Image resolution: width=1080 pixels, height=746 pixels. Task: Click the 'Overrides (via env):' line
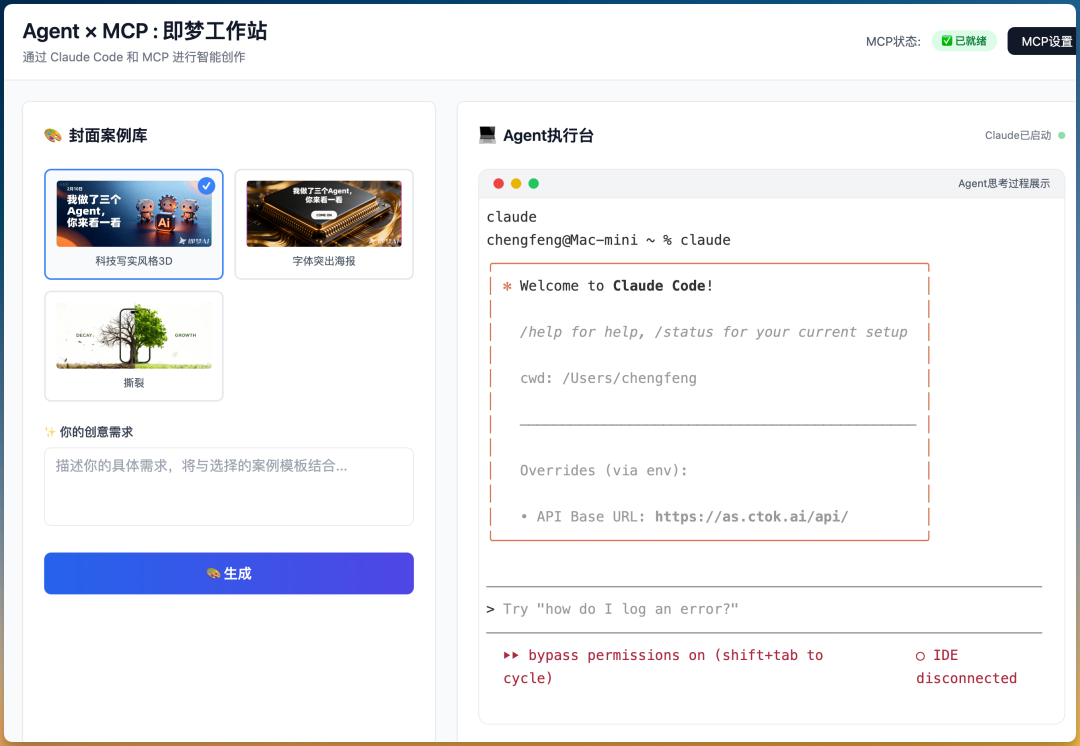603,470
